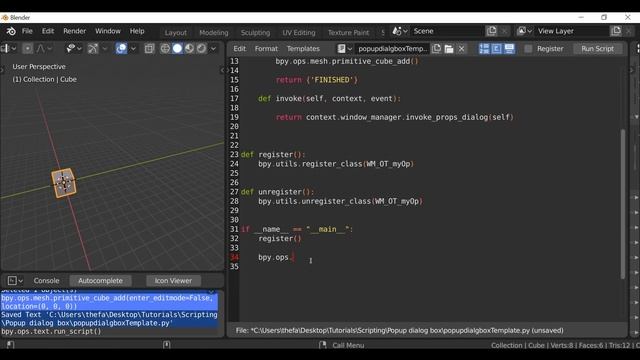
Task: Open the View Layer browse dropdown
Action: tap(524, 31)
